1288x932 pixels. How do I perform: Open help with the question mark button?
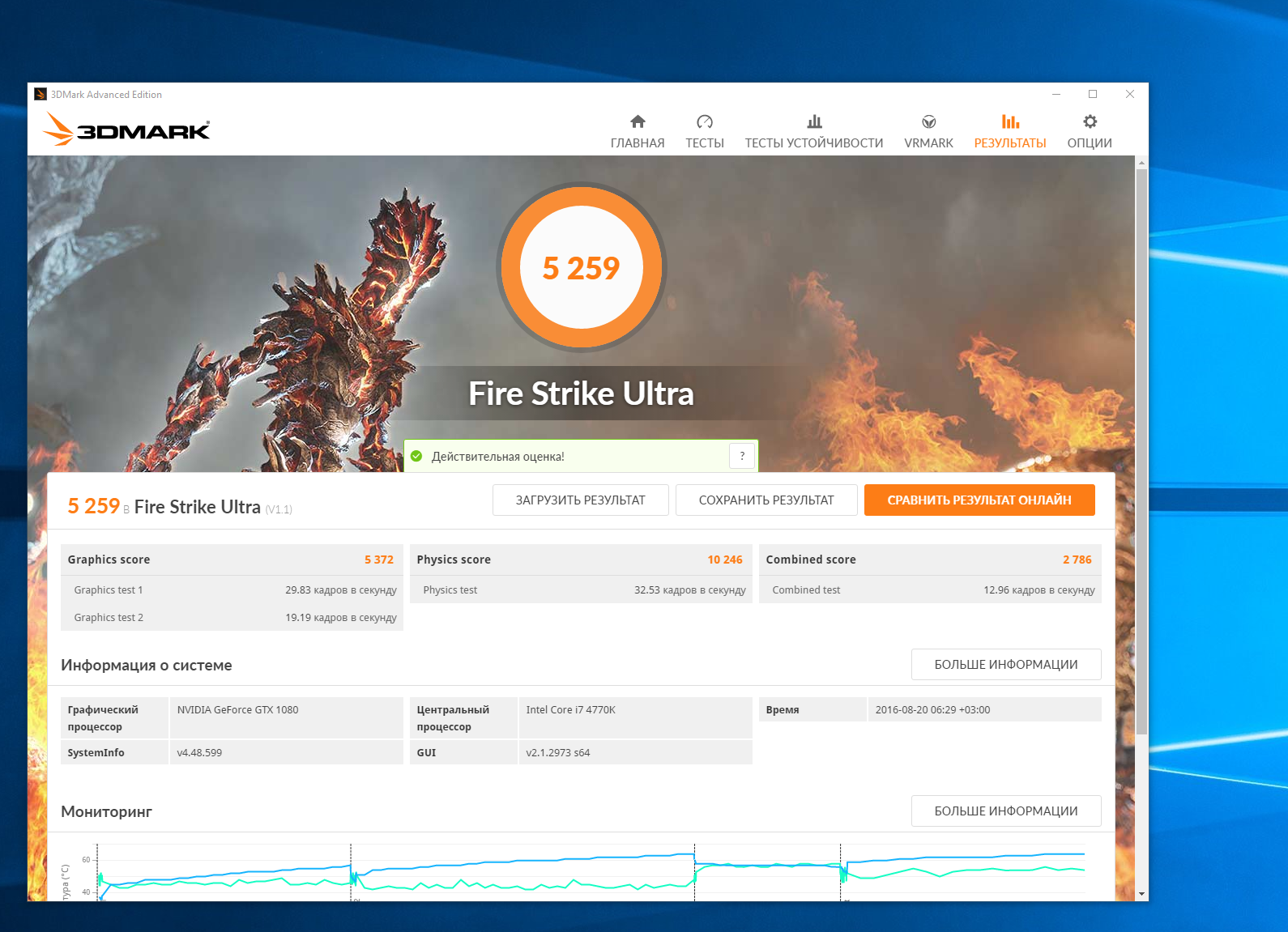coord(742,456)
